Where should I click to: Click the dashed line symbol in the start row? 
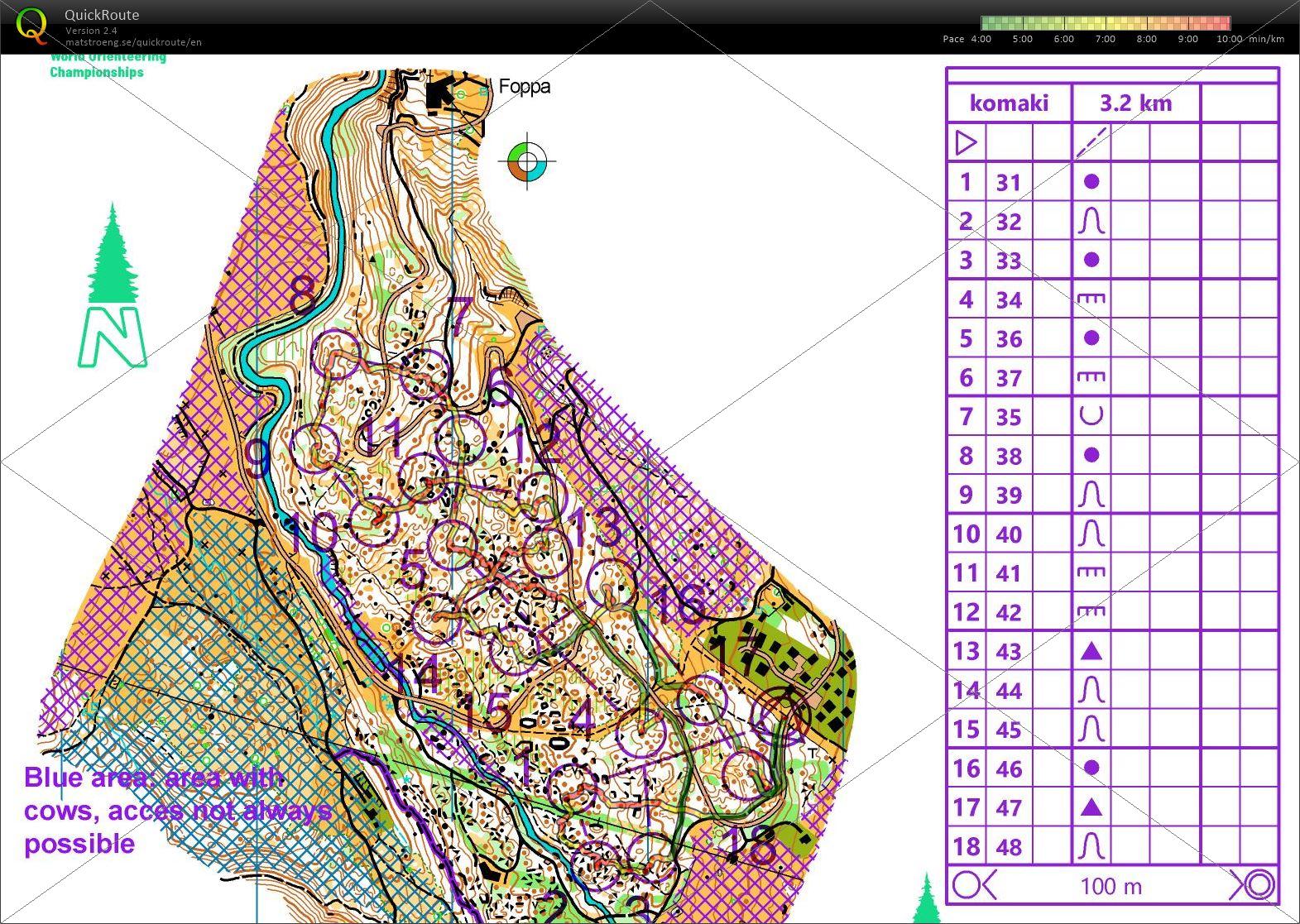(x=1091, y=143)
